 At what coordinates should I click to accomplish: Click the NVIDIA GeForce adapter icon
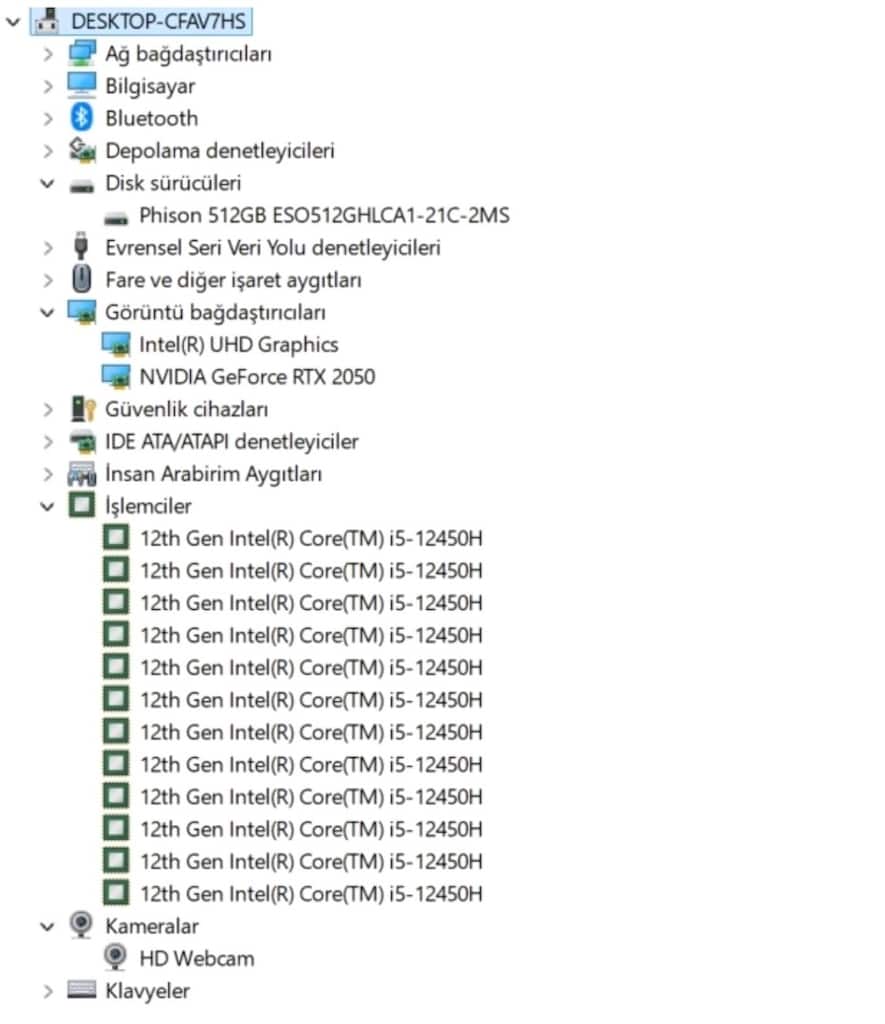[116, 377]
